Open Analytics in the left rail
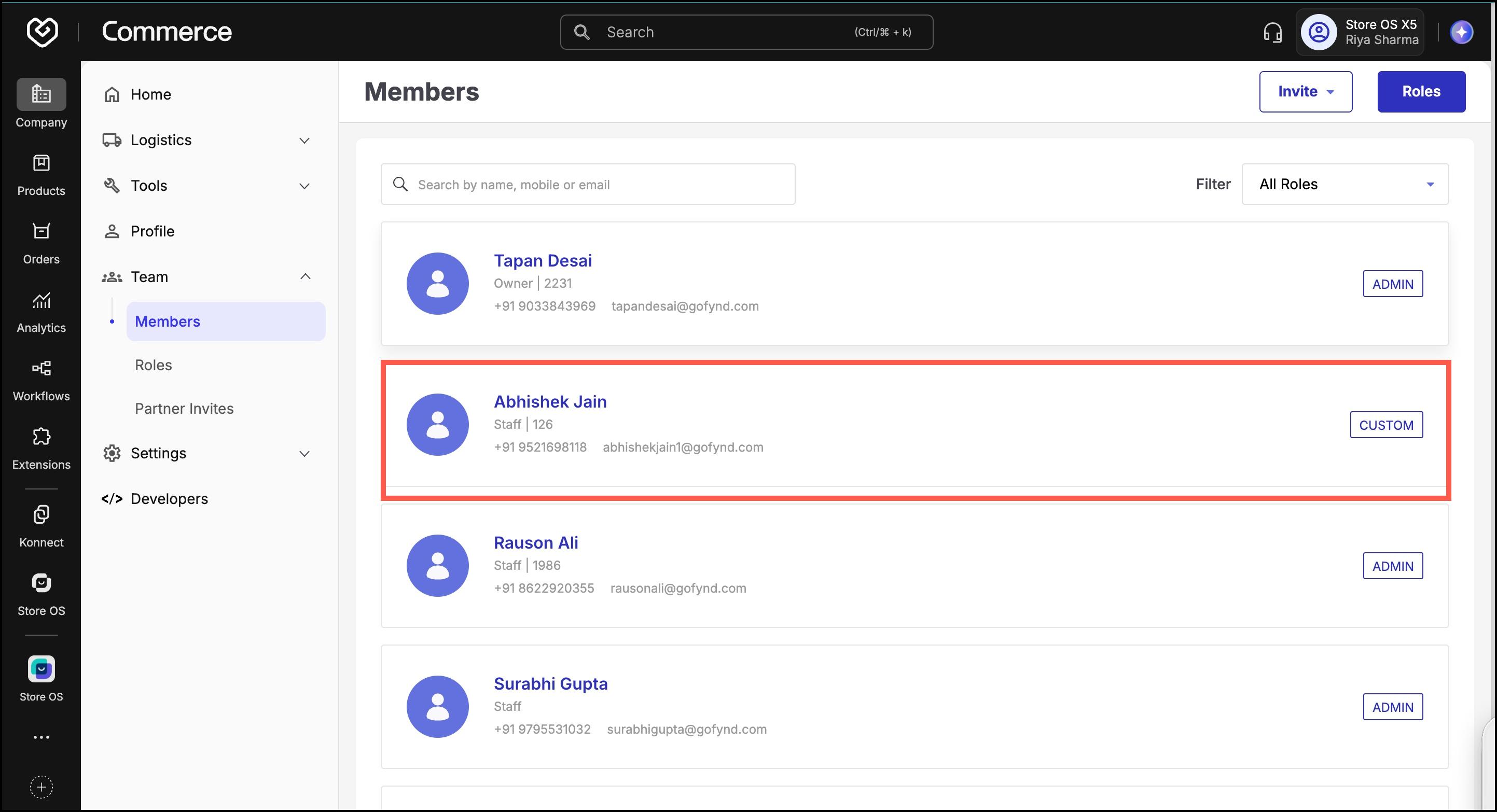The width and height of the screenshot is (1497, 812). pyautogui.click(x=41, y=312)
